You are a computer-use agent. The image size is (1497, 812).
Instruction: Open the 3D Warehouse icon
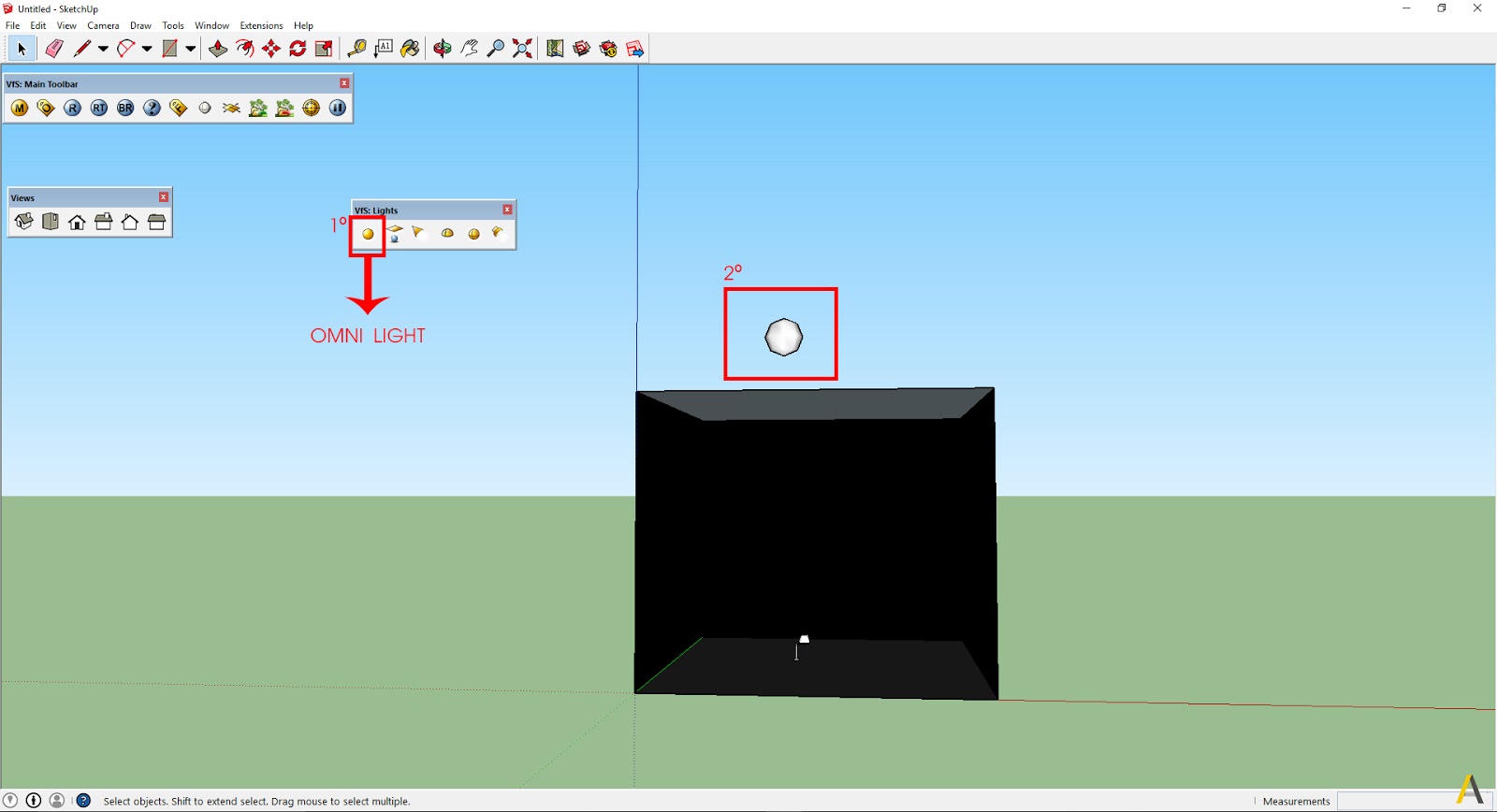coord(582,49)
